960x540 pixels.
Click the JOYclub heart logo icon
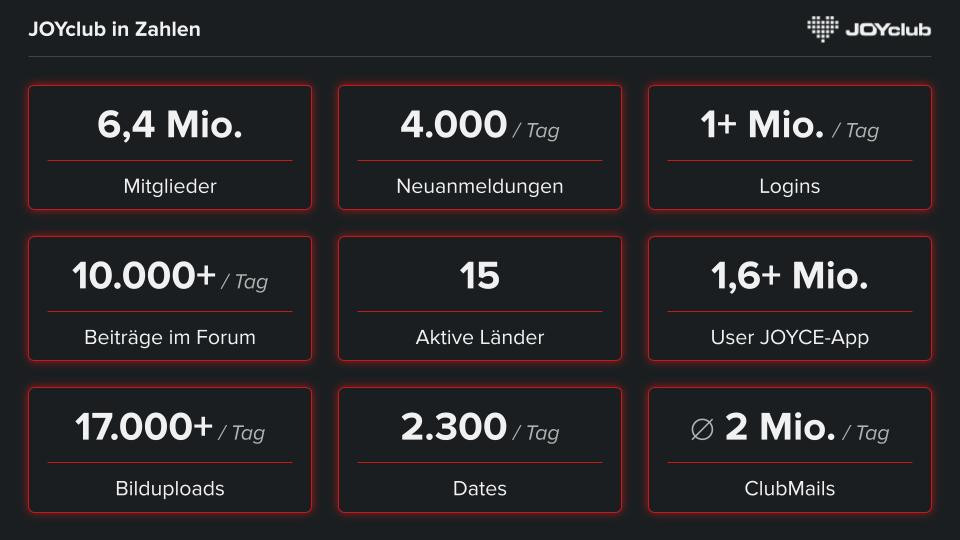point(823,28)
